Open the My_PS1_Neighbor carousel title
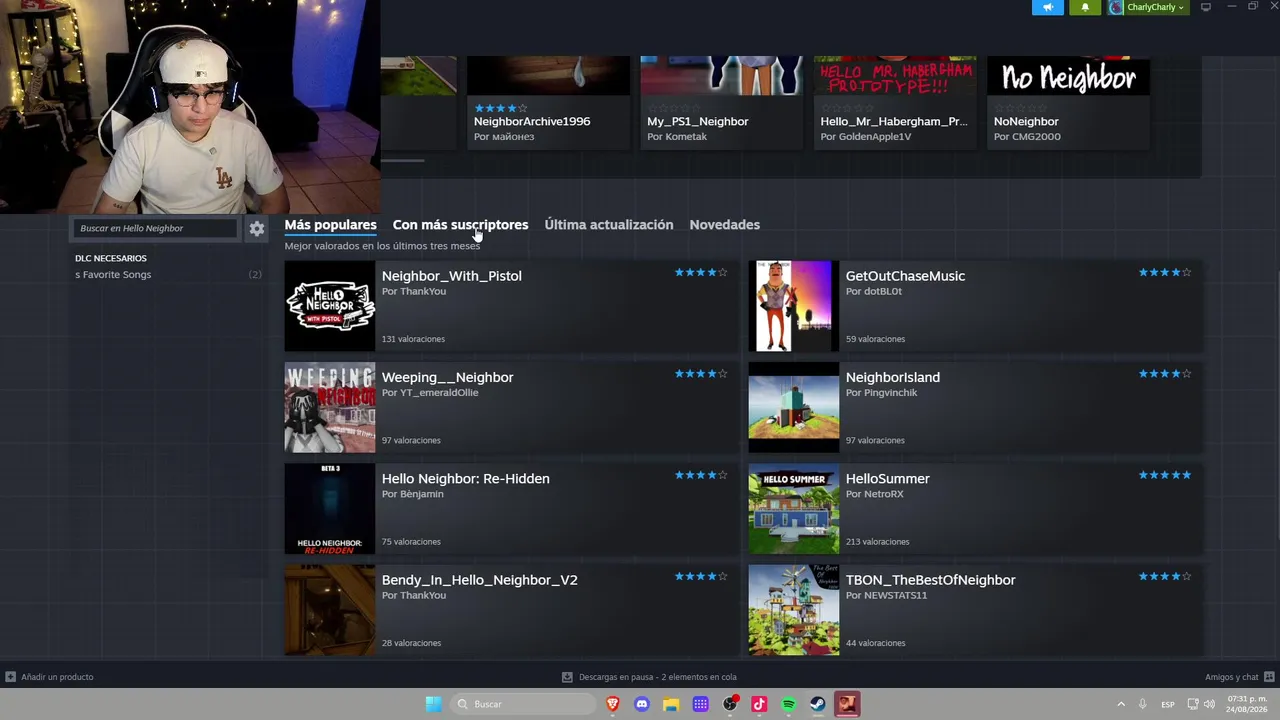 pyautogui.click(x=698, y=122)
